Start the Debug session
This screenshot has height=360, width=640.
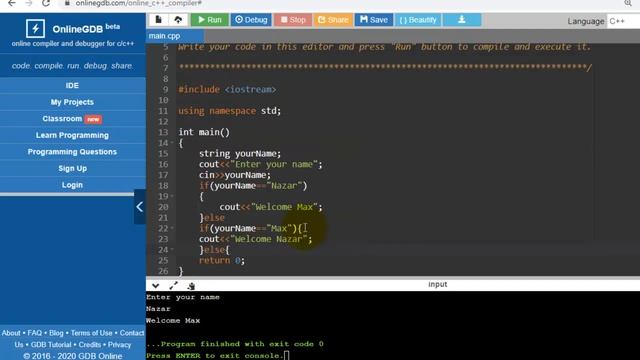[x=251, y=20]
